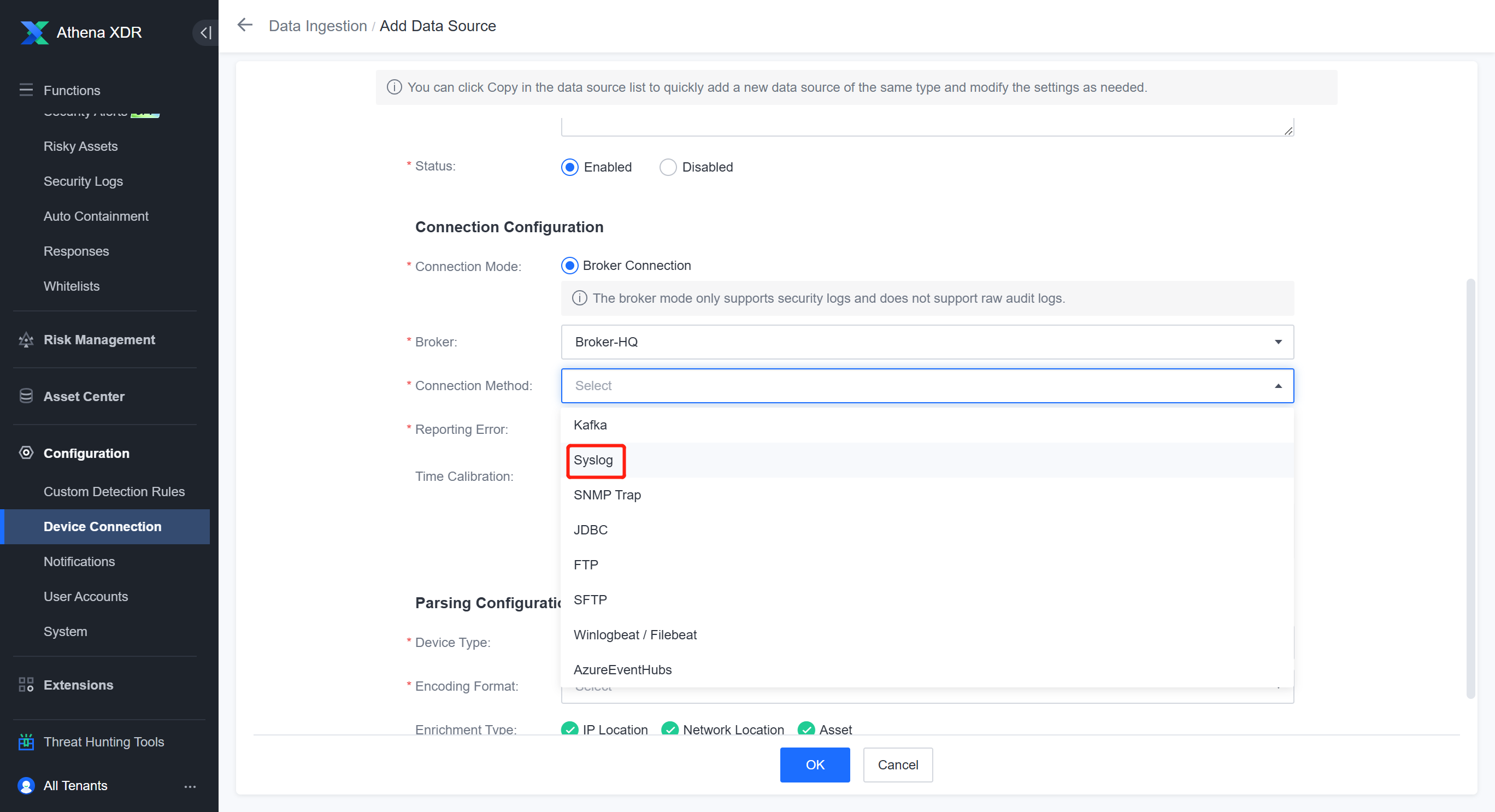Image resolution: width=1495 pixels, height=812 pixels.
Task: Open Notifications from the sidebar menu
Action: coord(79,561)
